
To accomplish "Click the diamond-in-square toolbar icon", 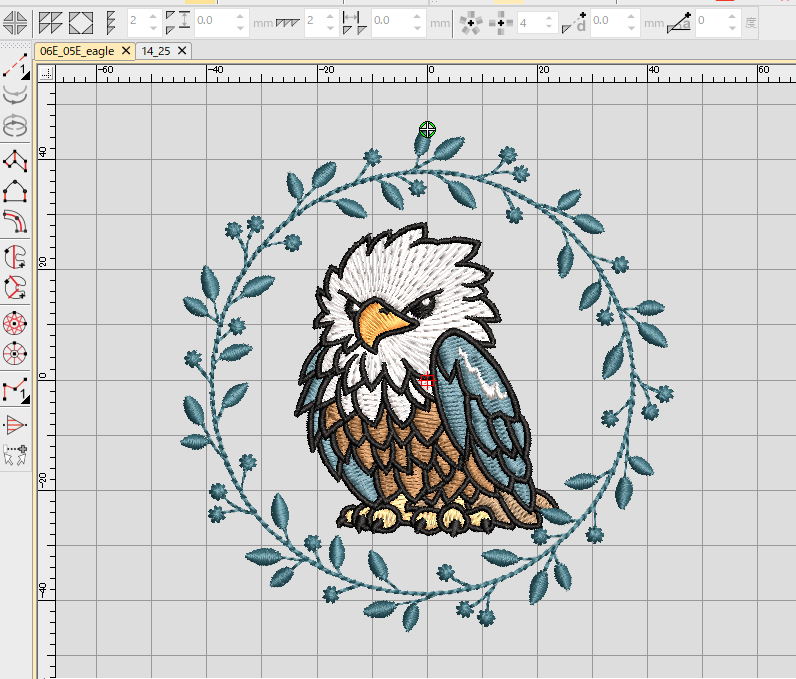I will coord(81,20).
